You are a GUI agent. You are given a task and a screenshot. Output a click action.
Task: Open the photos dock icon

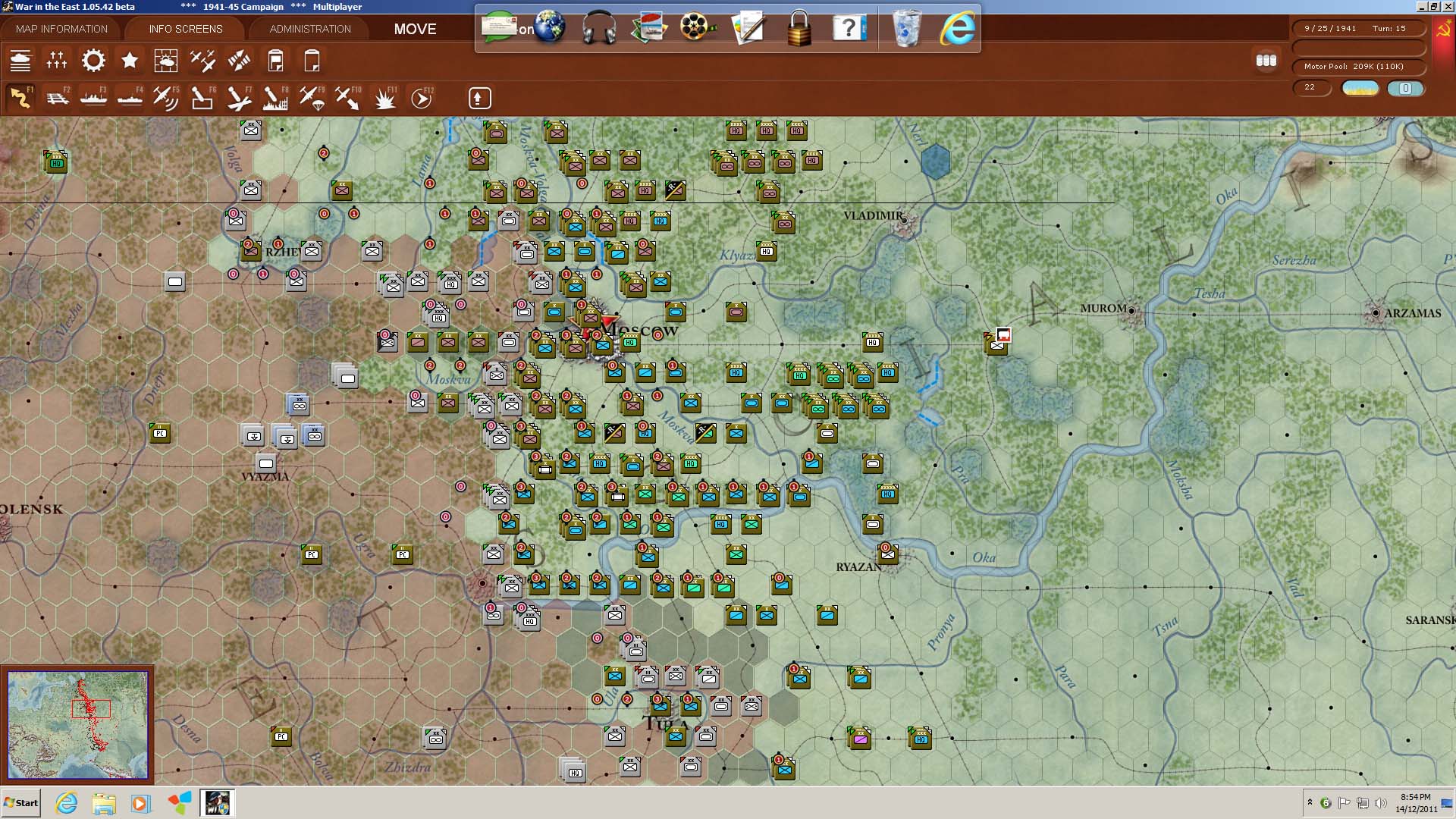[x=649, y=28]
